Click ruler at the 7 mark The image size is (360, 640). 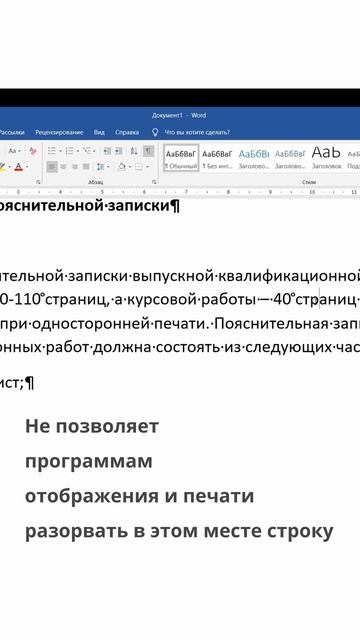pyautogui.click(x=186, y=192)
